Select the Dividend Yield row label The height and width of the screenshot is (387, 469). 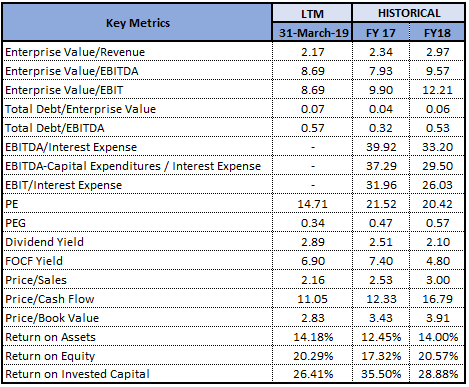point(44,242)
